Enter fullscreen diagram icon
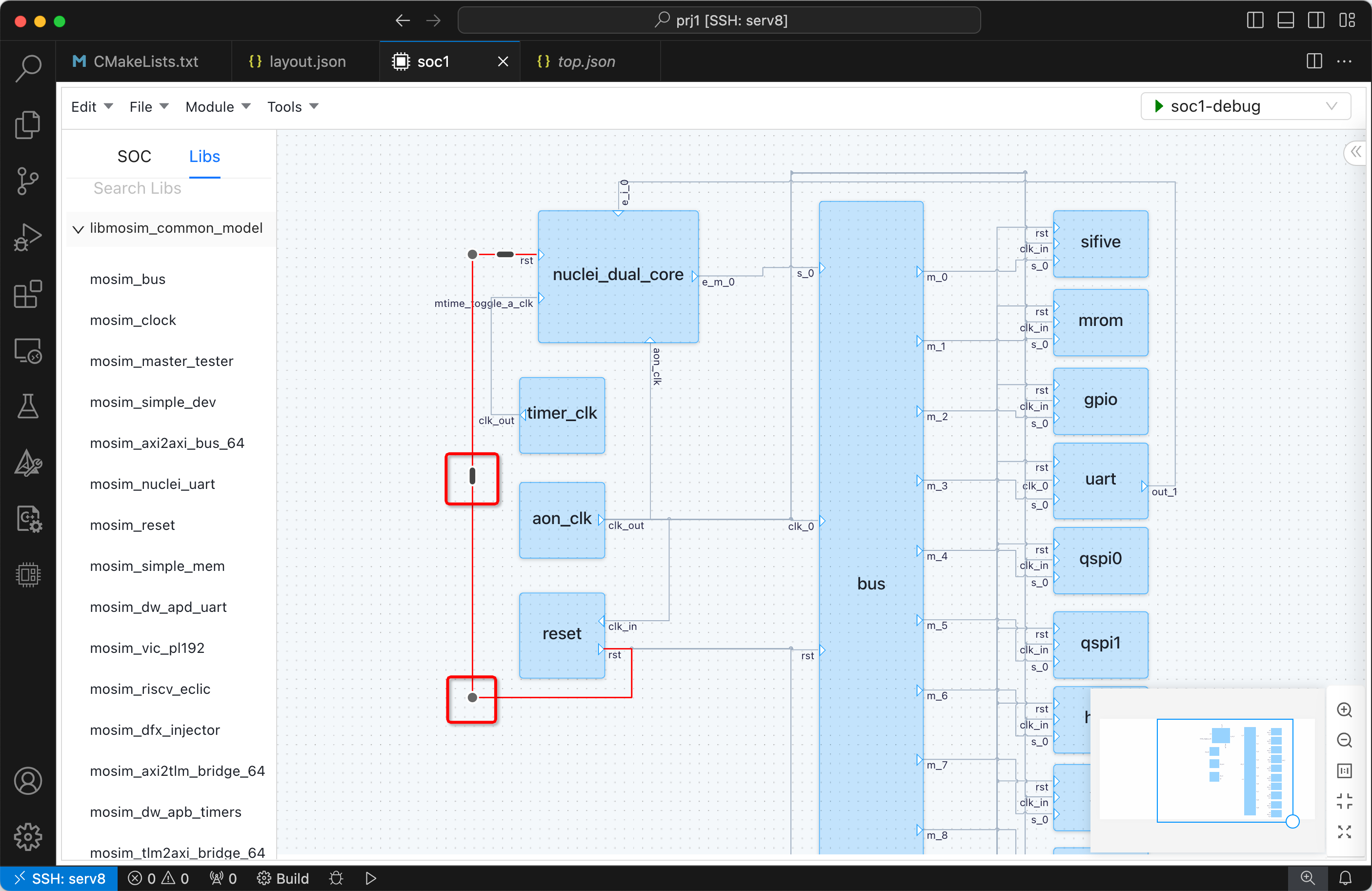1372x891 pixels. [1344, 831]
